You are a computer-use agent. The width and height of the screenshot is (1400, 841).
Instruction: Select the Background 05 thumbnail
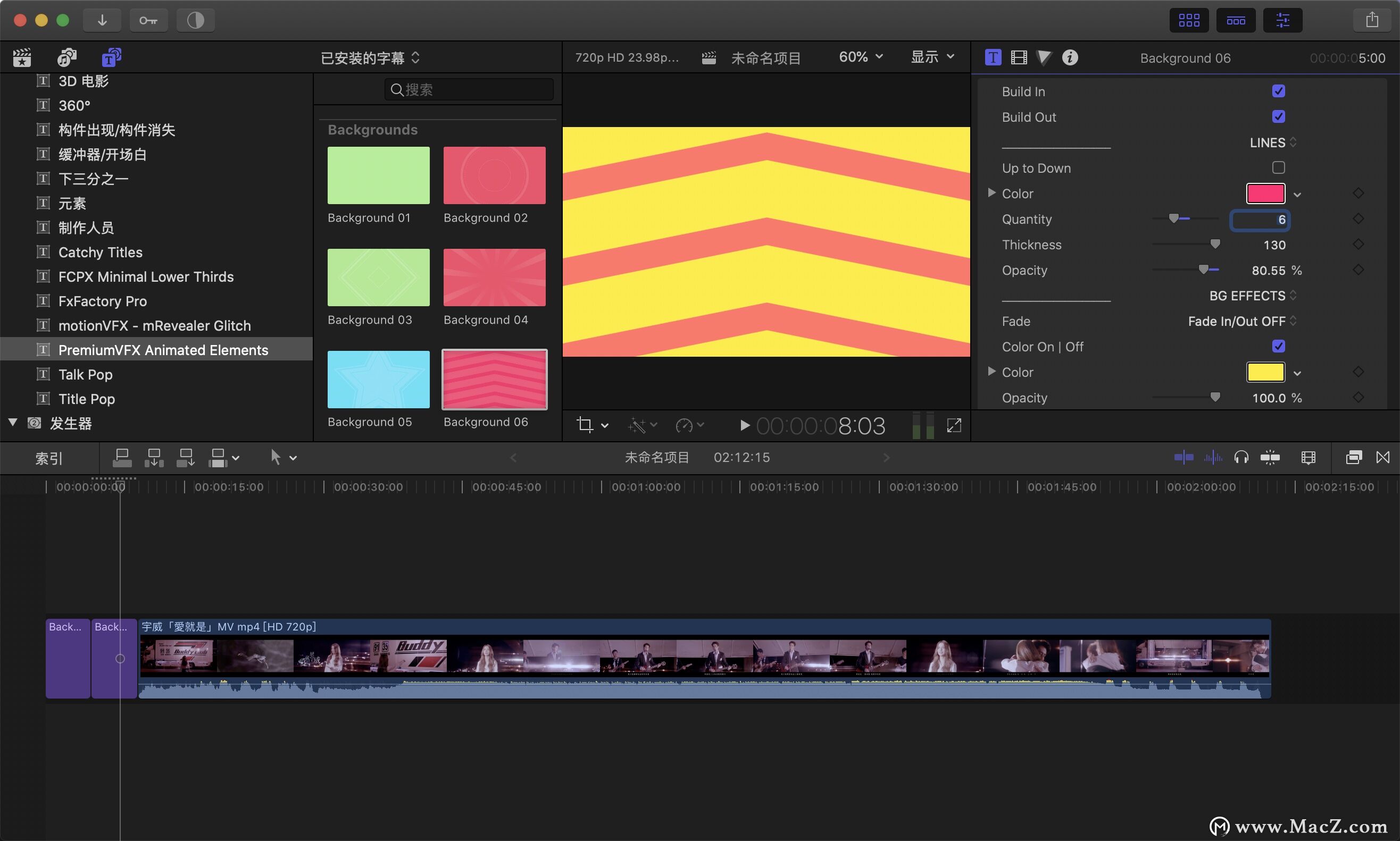[x=378, y=379]
